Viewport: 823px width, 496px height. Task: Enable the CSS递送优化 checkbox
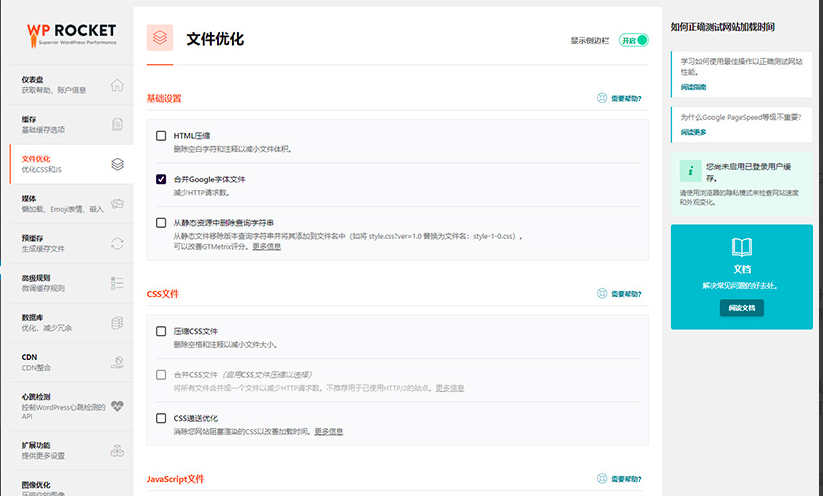(161, 418)
